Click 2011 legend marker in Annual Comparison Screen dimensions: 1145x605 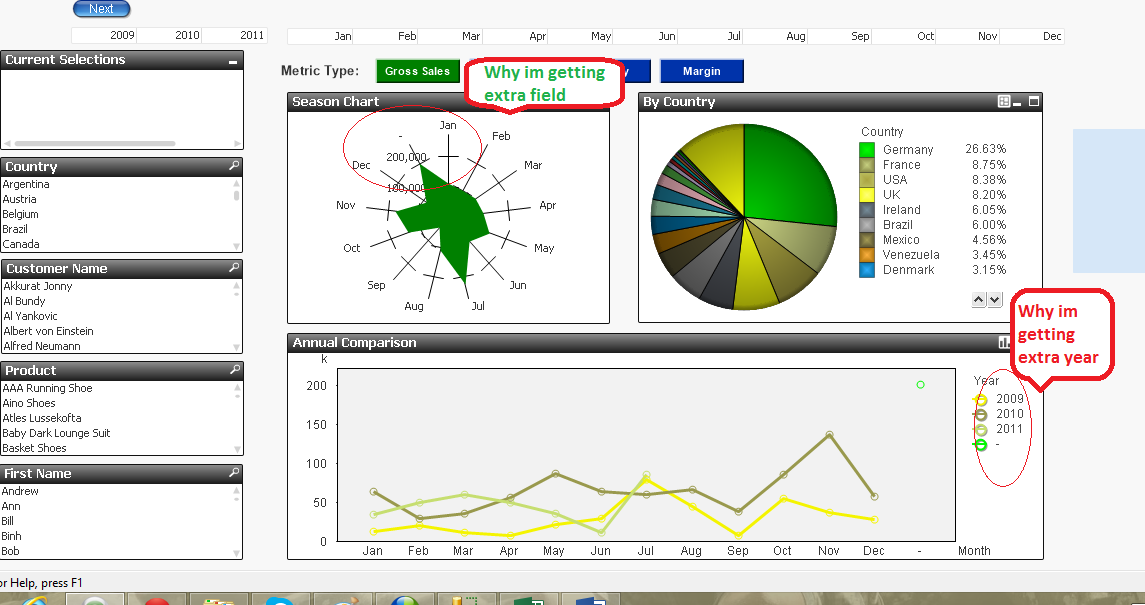(x=981, y=429)
